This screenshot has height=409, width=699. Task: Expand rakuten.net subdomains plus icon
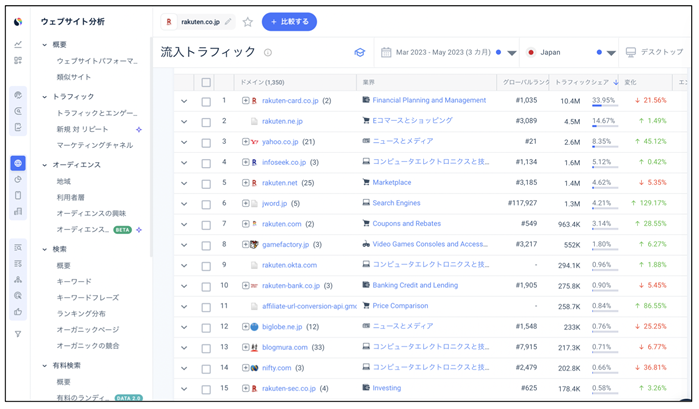245,182
